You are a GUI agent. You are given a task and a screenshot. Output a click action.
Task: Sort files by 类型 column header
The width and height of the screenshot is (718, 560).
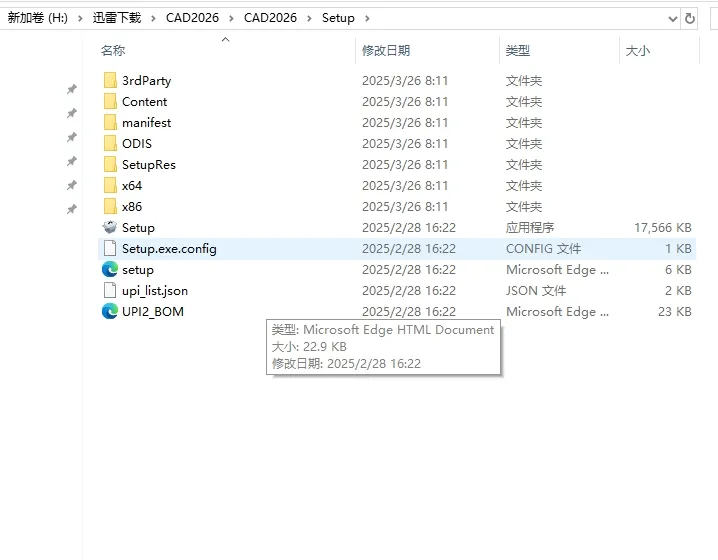[518, 50]
